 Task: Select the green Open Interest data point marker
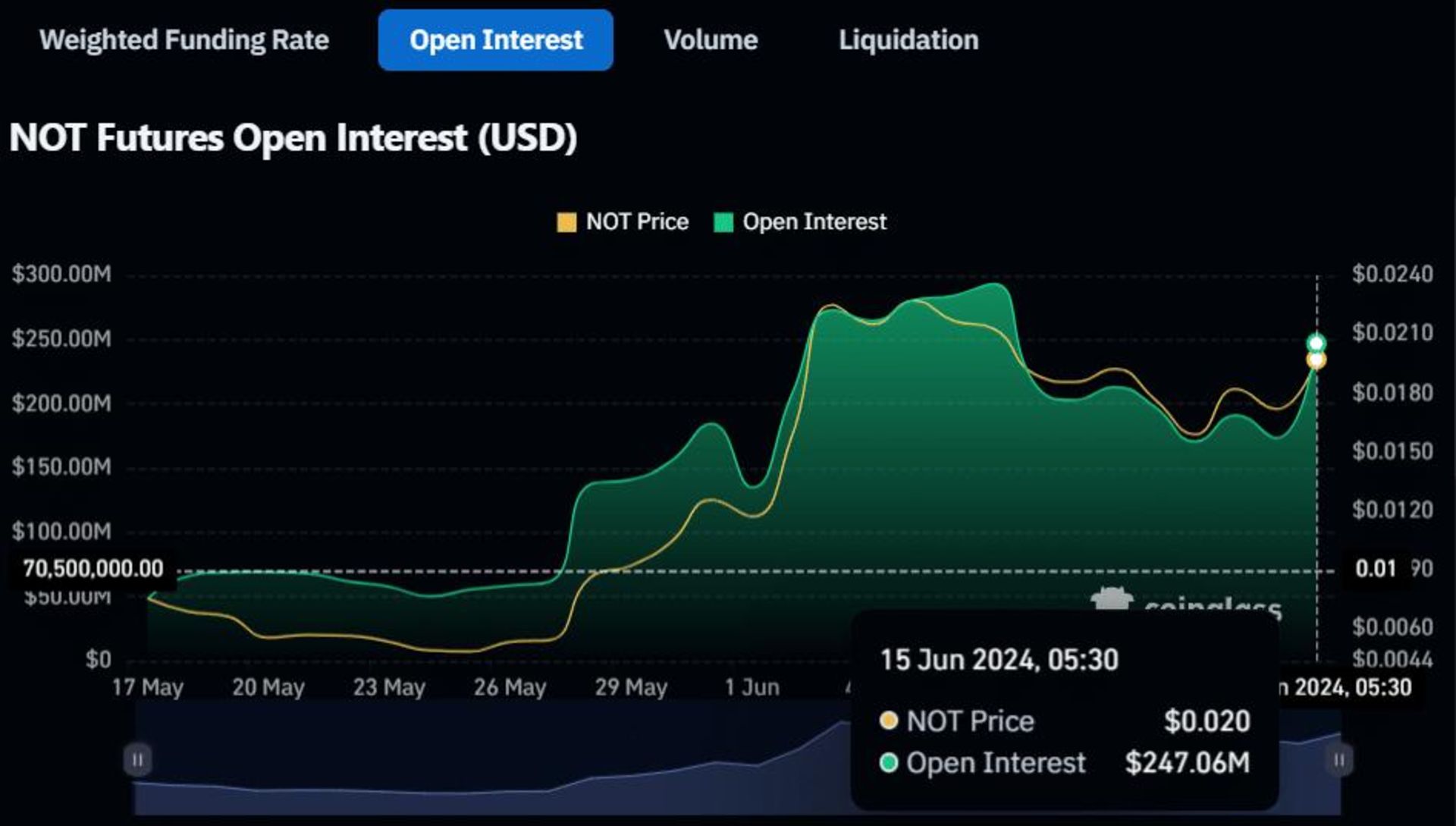click(1317, 341)
